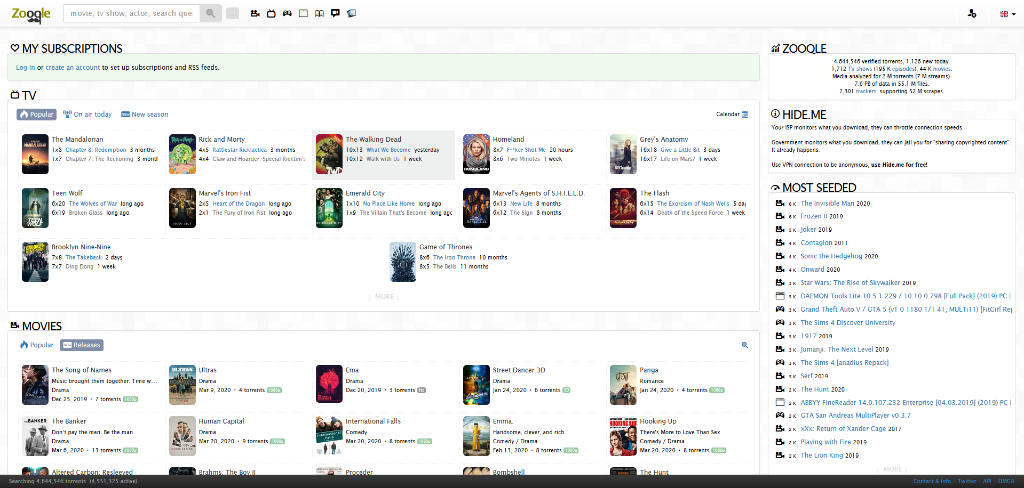The image size is (1024, 488).
Task: Click gamepad icon beside Sims 4 Discover University
Action: point(779,322)
